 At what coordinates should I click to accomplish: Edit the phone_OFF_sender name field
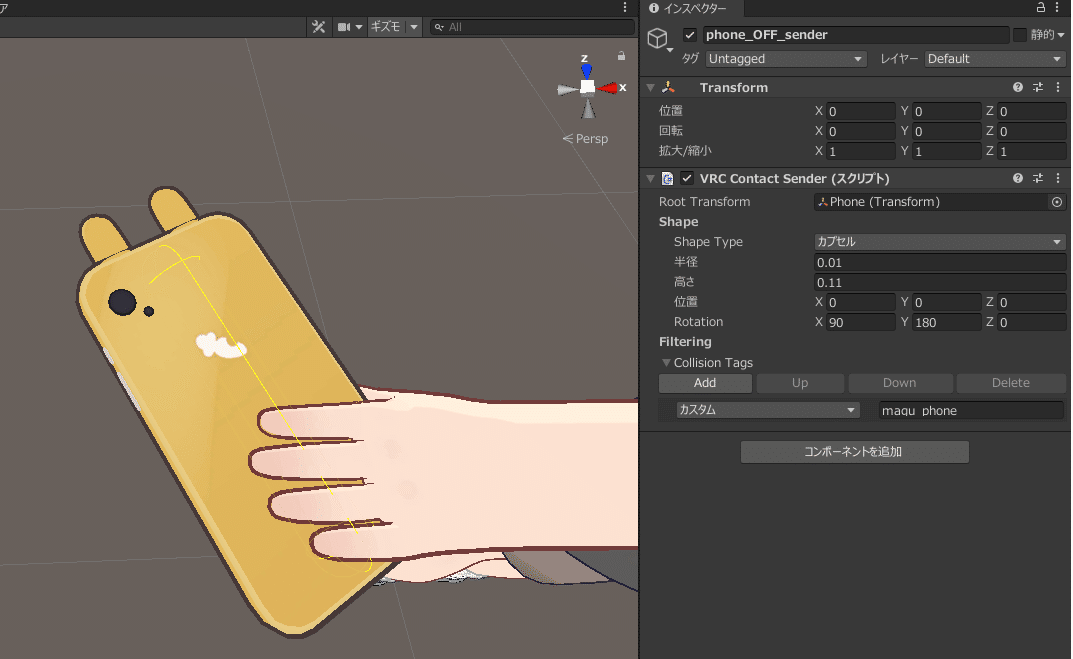coord(855,35)
